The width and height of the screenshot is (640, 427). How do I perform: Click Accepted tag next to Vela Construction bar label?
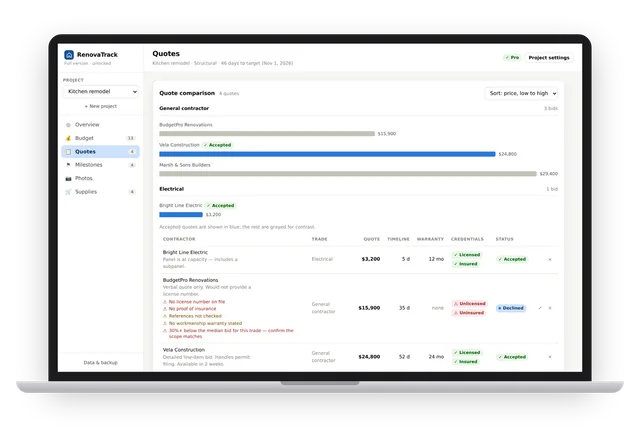pyautogui.click(x=218, y=145)
